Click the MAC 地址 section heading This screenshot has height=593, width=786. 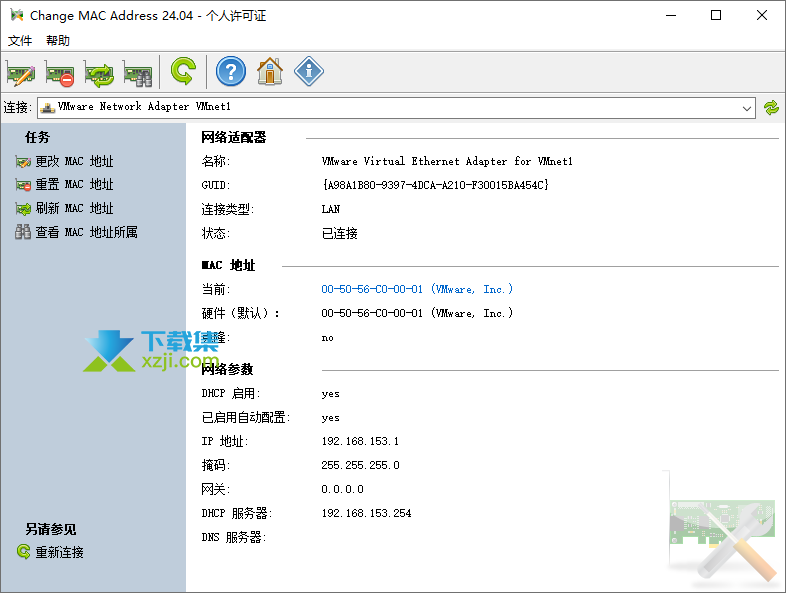click(x=229, y=266)
